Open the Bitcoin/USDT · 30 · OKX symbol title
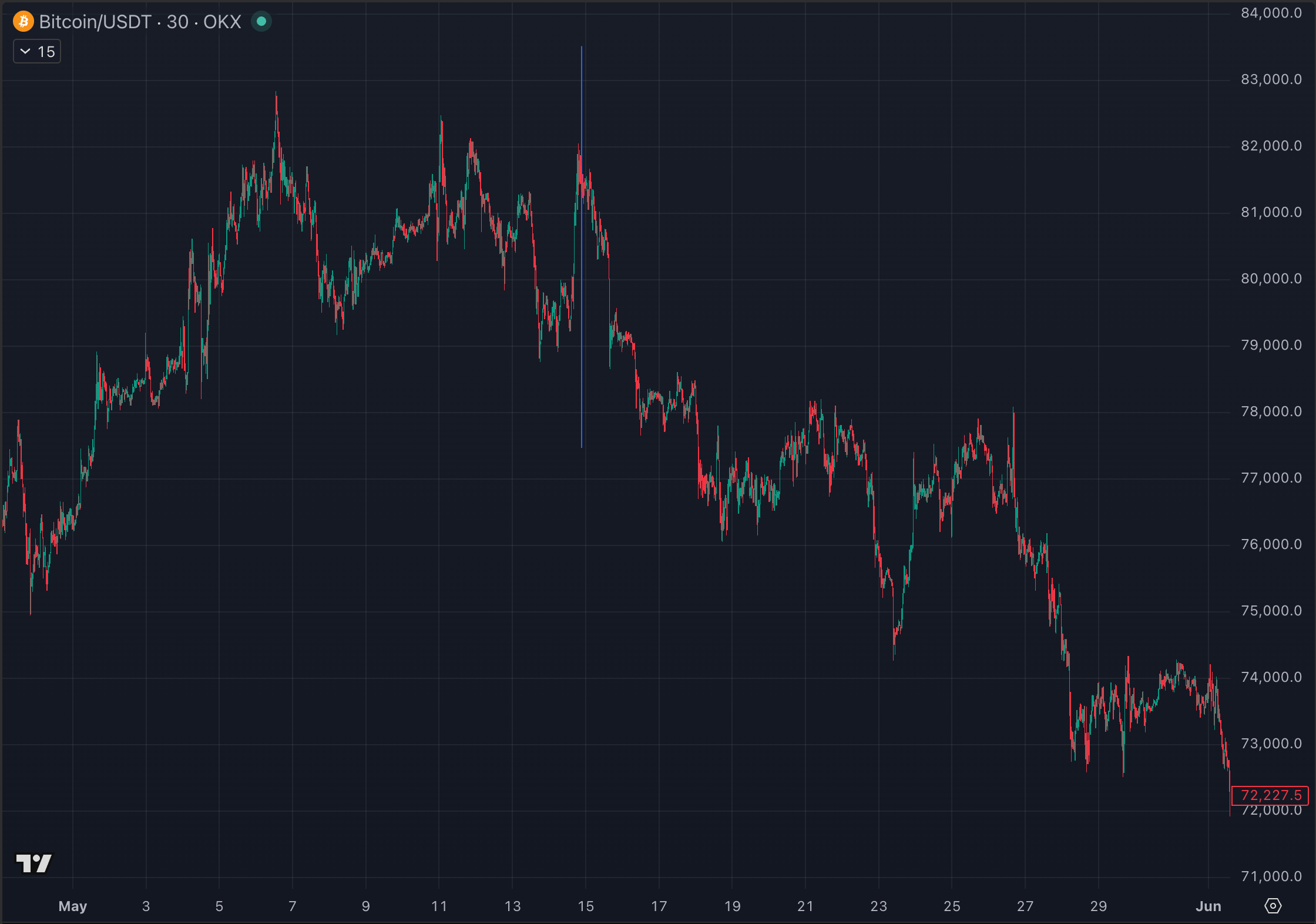The width and height of the screenshot is (1316, 924). (140, 22)
